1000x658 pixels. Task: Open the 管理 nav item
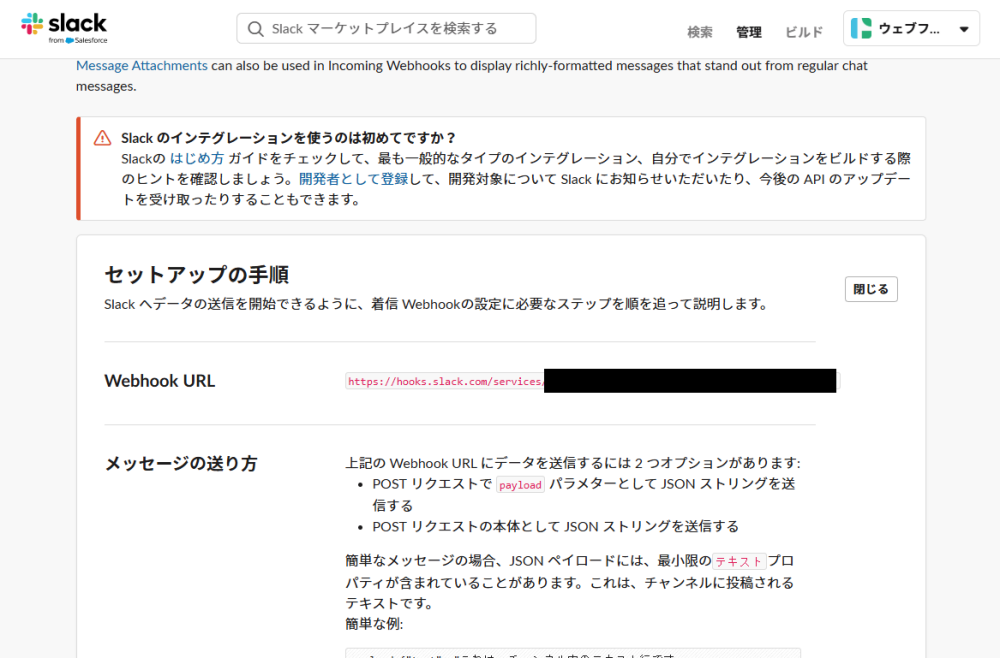click(749, 32)
